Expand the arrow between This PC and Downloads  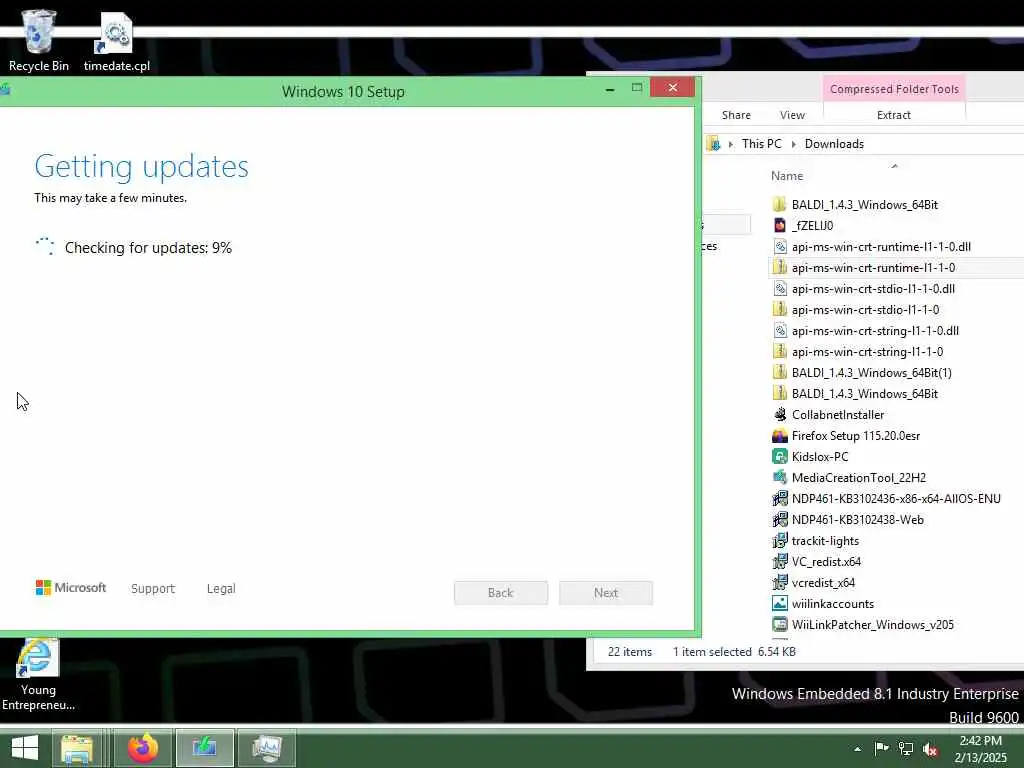(793, 144)
